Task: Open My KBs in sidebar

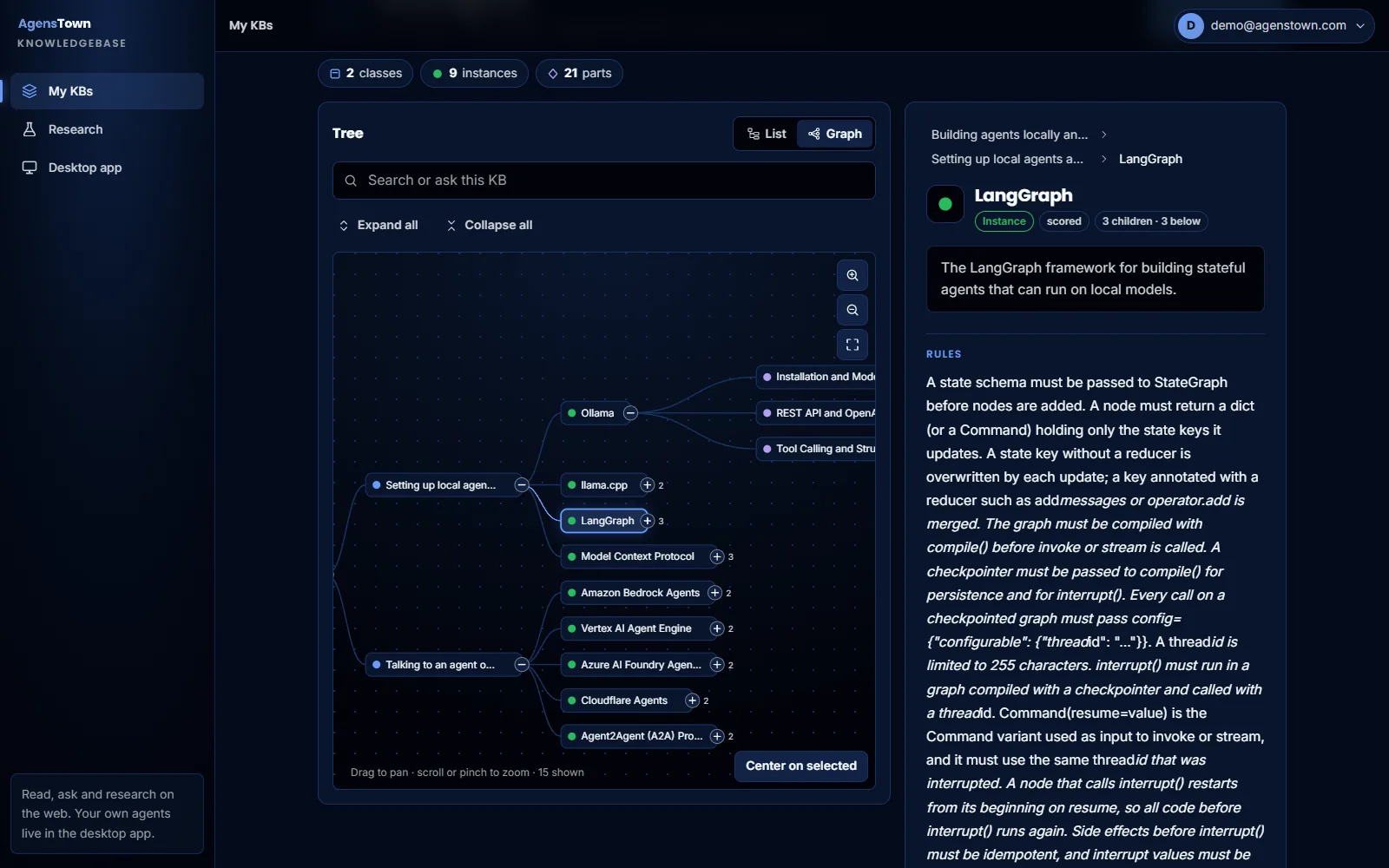Action: (108, 91)
